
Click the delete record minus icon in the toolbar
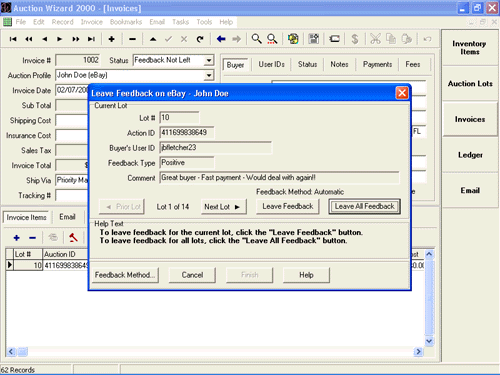coord(132,39)
